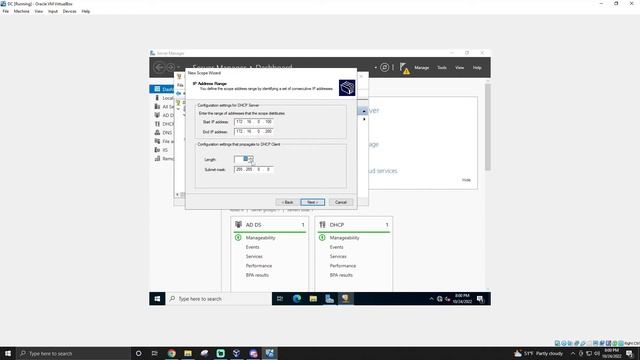Select Remote Access in the sidebar
The image size is (640, 360).
pyautogui.click(x=163, y=158)
